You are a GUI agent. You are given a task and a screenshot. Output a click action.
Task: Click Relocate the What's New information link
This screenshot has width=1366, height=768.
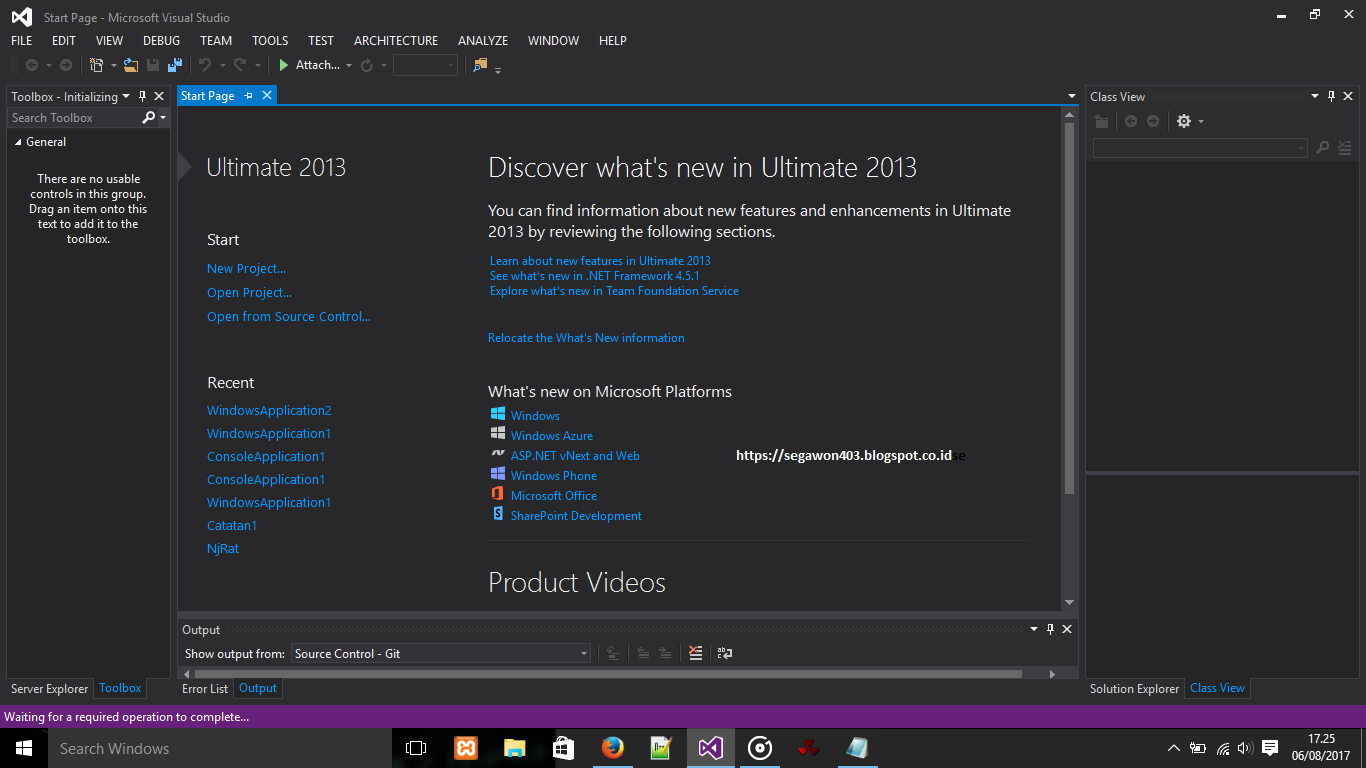tap(586, 338)
